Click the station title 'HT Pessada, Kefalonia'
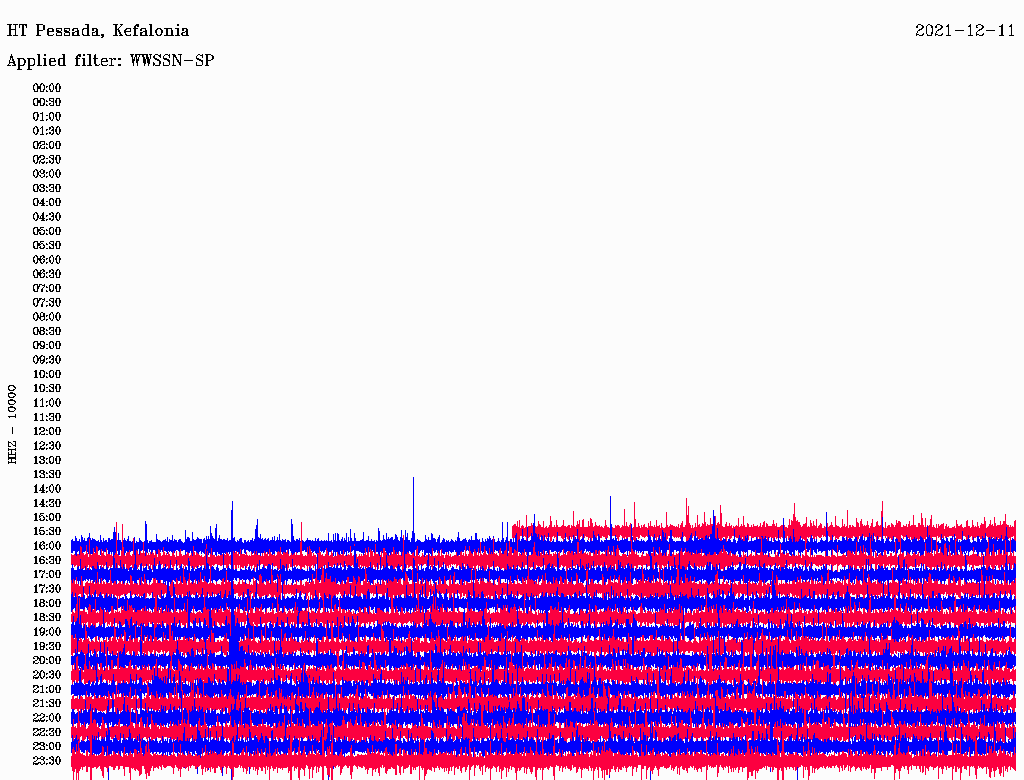This screenshot has height=780, width=1024. coord(97,31)
